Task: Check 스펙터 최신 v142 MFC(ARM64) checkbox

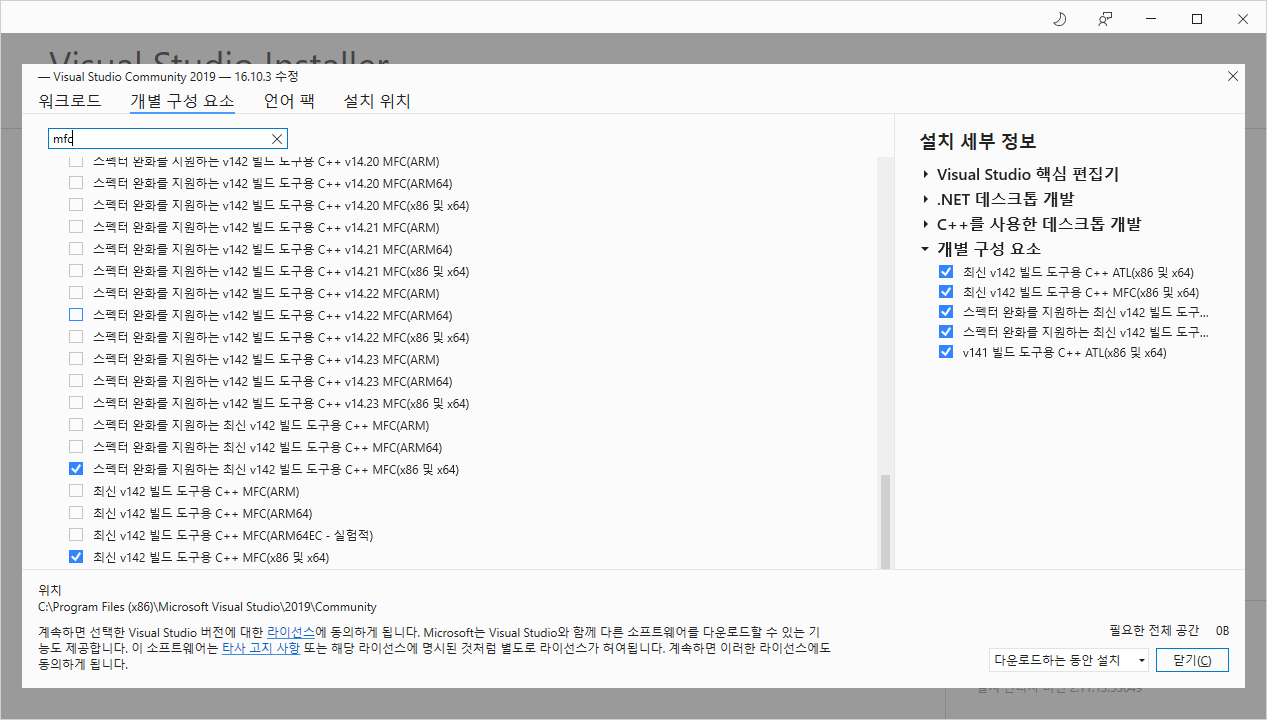Action: tap(76, 447)
